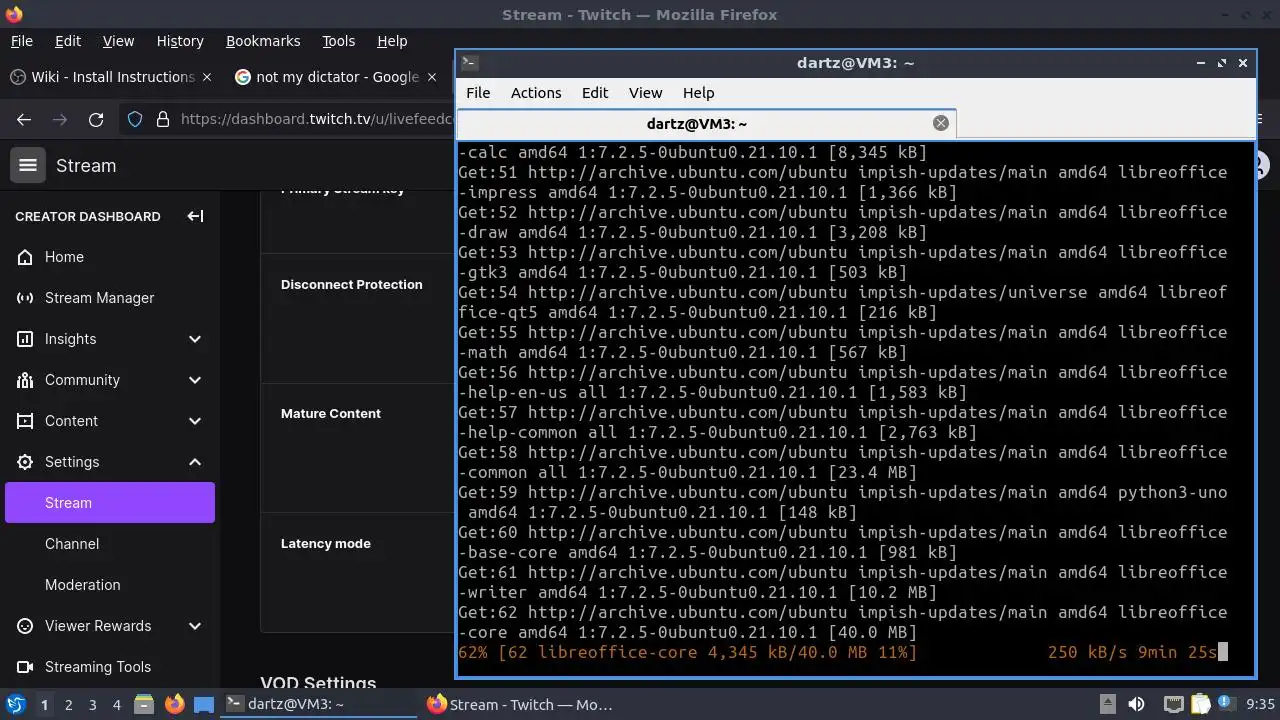Image resolution: width=1280 pixels, height=720 pixels.
Task: Collapse the Creator Dashboard sidebar
Action: pos(195,216)
